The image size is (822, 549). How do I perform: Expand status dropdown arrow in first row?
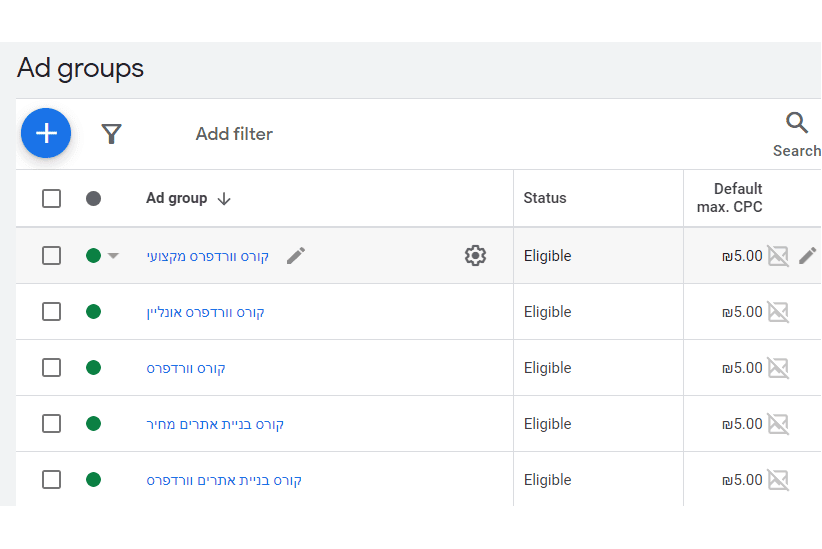tap(113, 256)
